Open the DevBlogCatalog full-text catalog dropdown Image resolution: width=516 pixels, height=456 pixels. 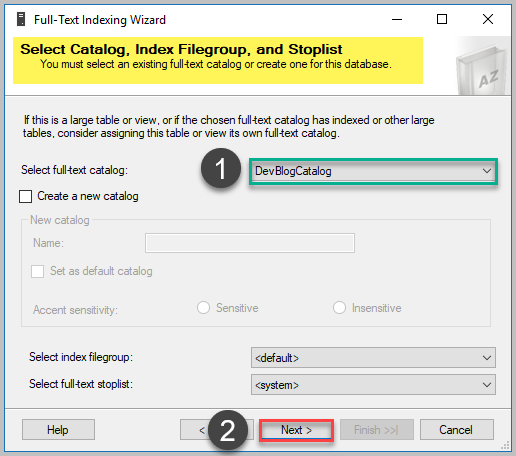pyautogui.click(x=373, y=171)
